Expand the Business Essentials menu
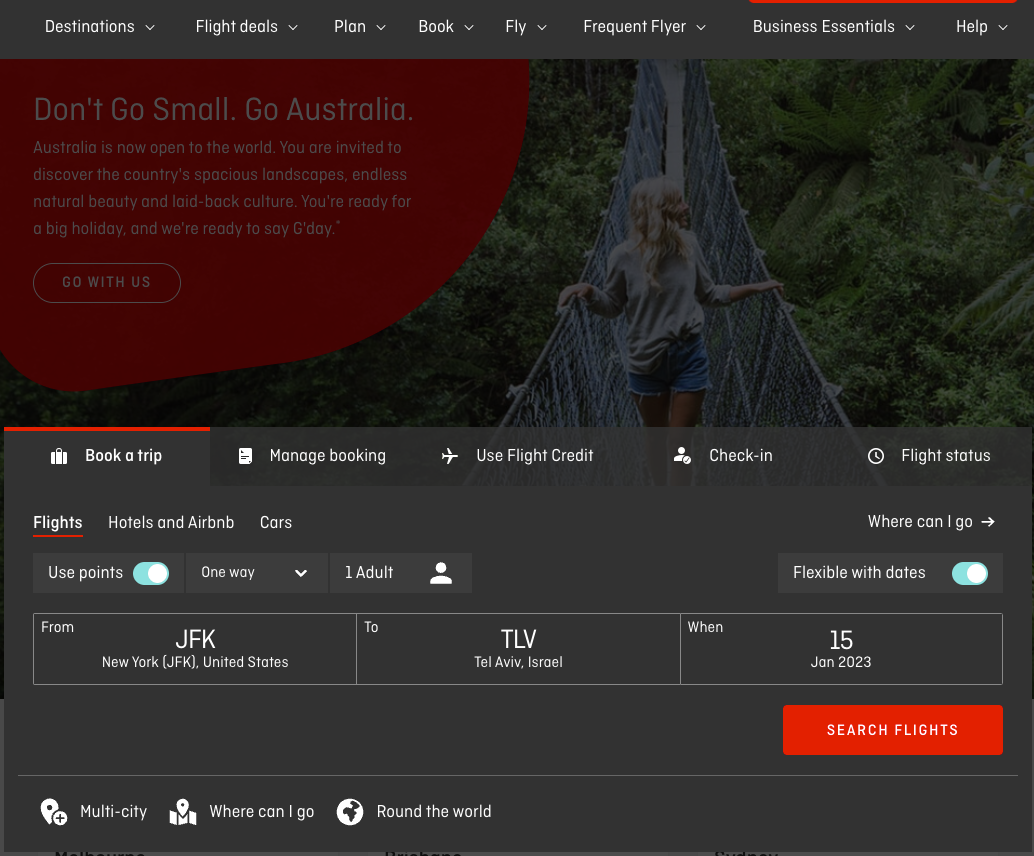This screenshot has height=856, width=1034. (834, 27)
